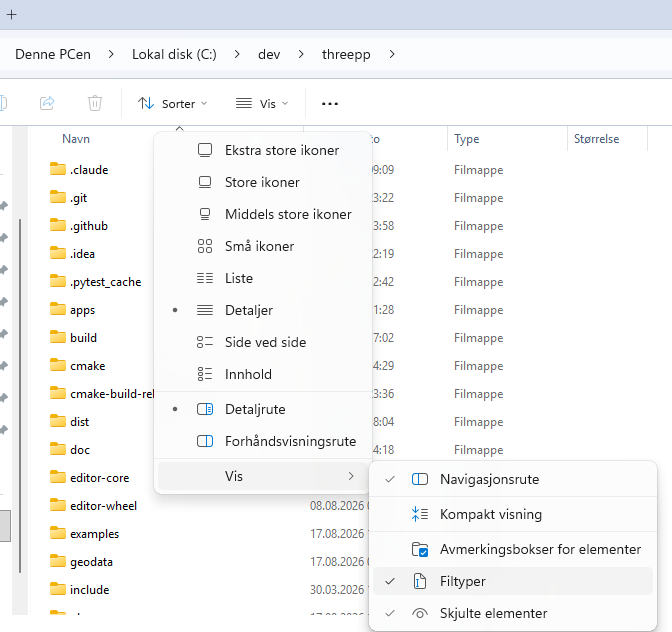The image size is (672, 632).
Task: Sort by the Navn column header
Action: [76, 139]
